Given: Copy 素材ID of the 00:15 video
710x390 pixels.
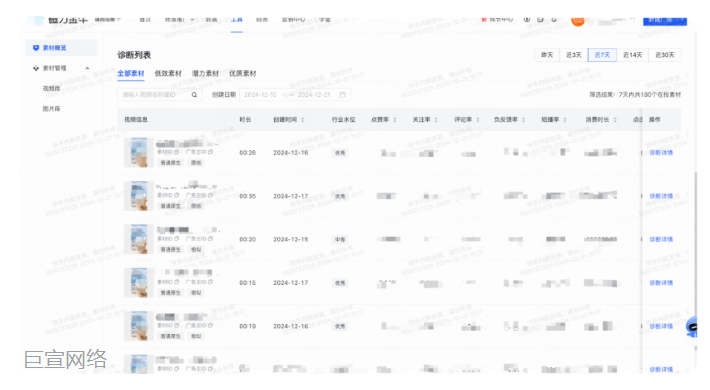Looking at the screenshot, I should point(177,282).
